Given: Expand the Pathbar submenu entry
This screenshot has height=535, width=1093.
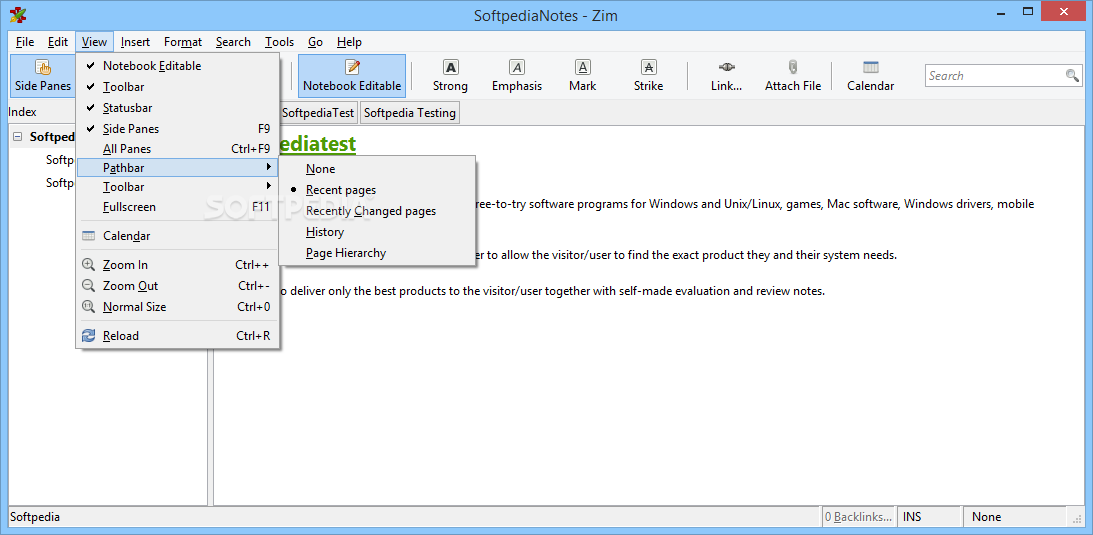Looking at the screenshot, I should point(176,168).
